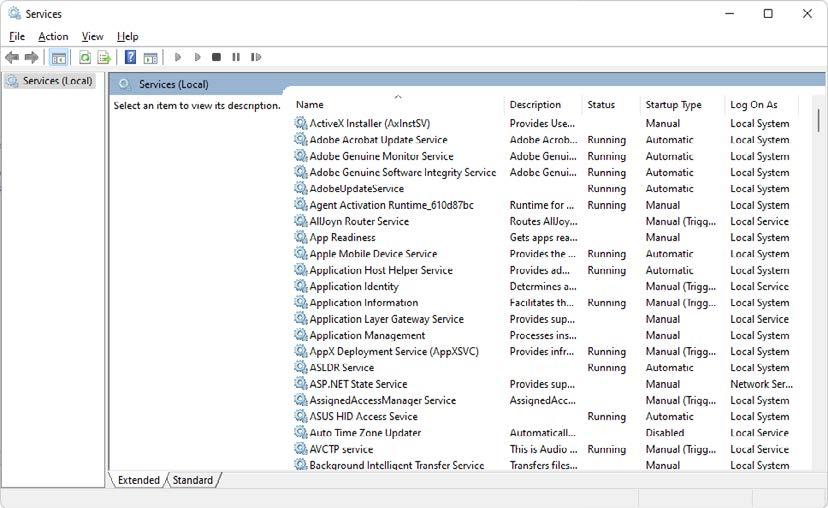Select AssignedAccessManager Service
The image size is (828, 508).
coord(382,400)
